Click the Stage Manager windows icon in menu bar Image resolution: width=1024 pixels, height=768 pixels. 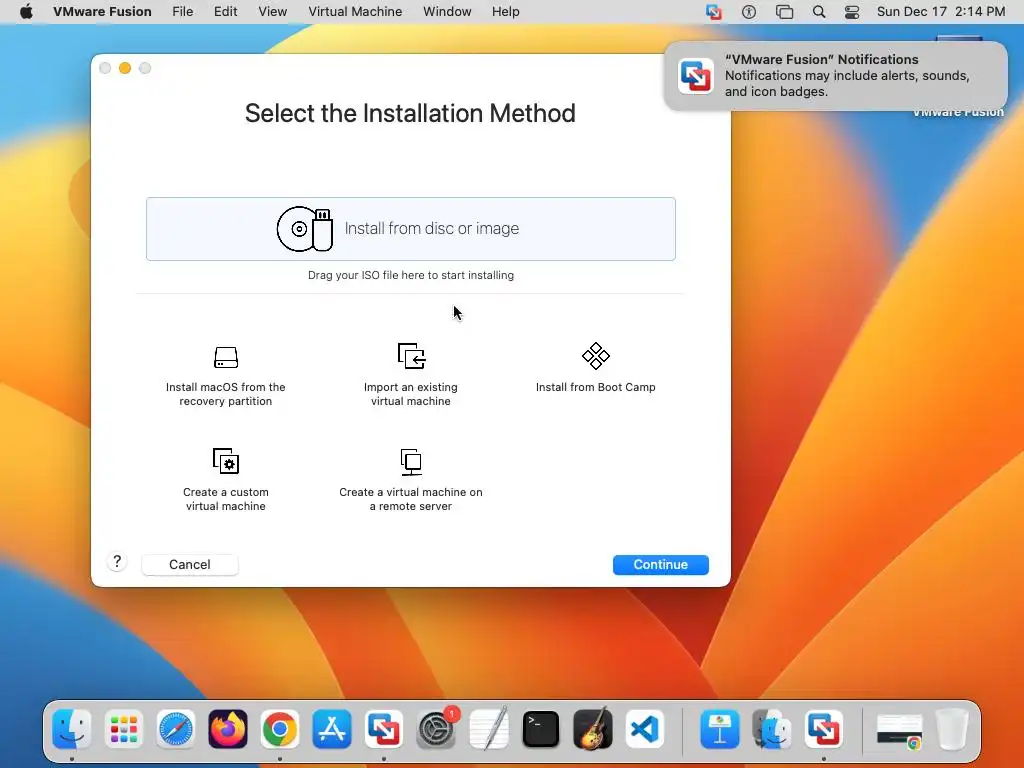click(x=784, y=12)
